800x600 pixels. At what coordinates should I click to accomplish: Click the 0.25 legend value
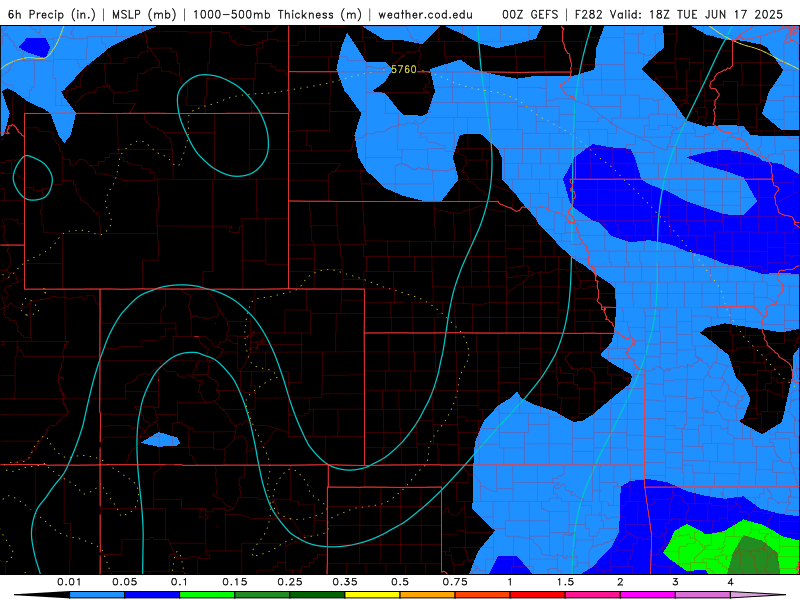pyautogui.click(x=290, y=582)
